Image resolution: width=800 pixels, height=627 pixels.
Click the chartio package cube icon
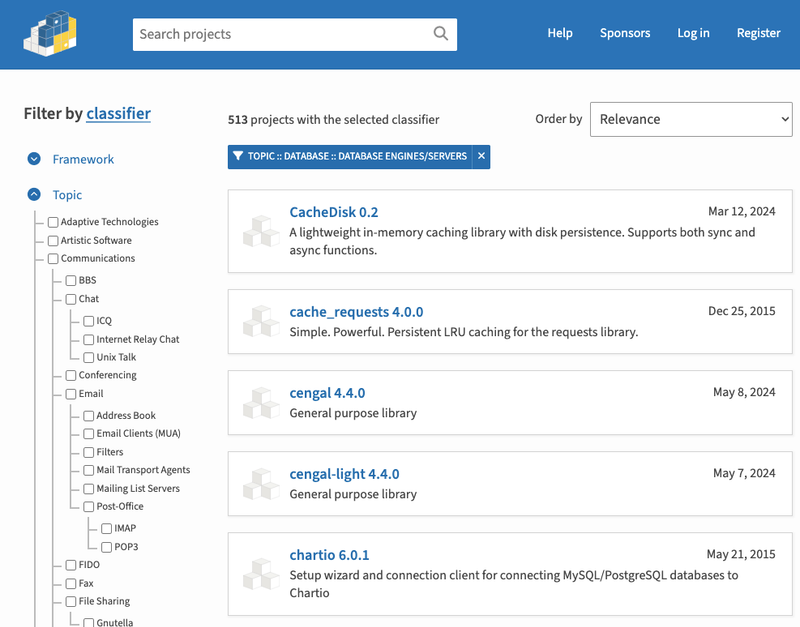pos(261,574)
